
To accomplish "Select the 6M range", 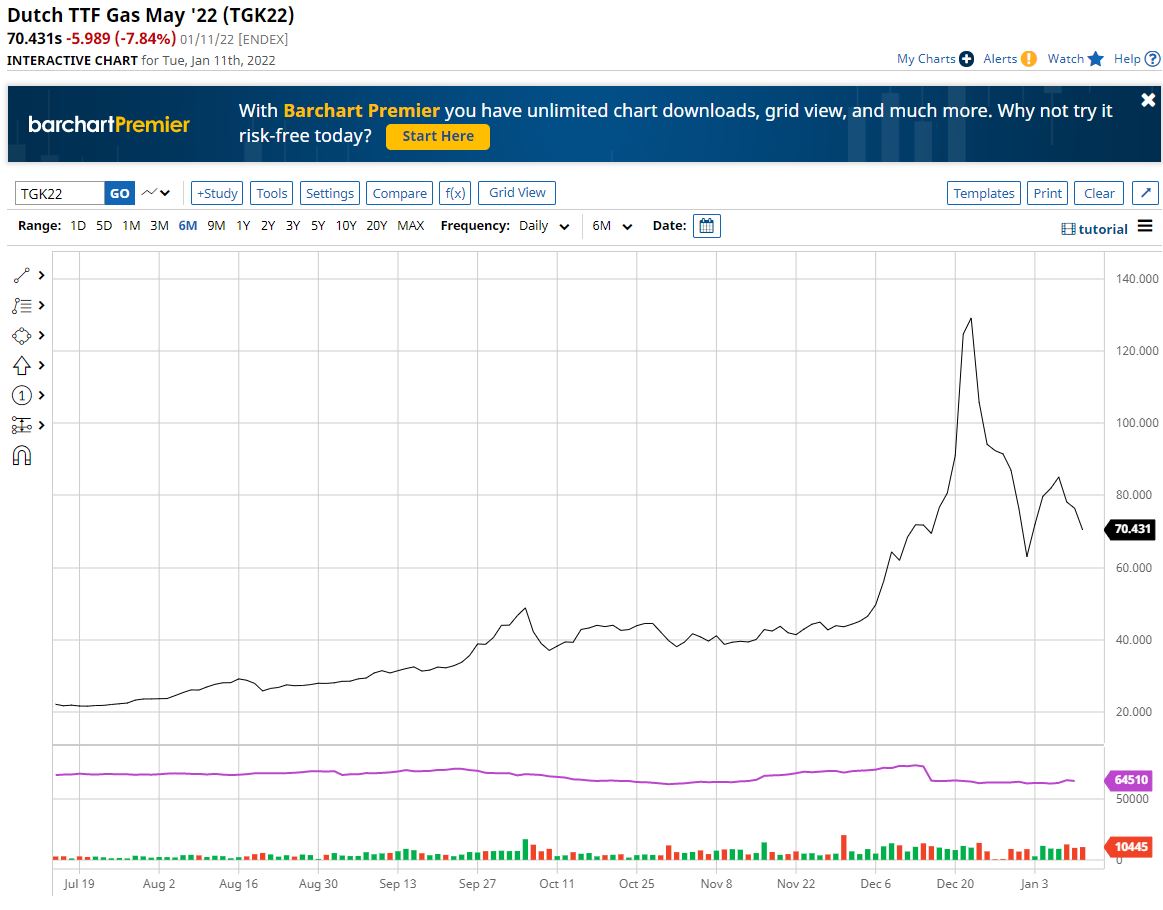I will click(x=188, y=225).
